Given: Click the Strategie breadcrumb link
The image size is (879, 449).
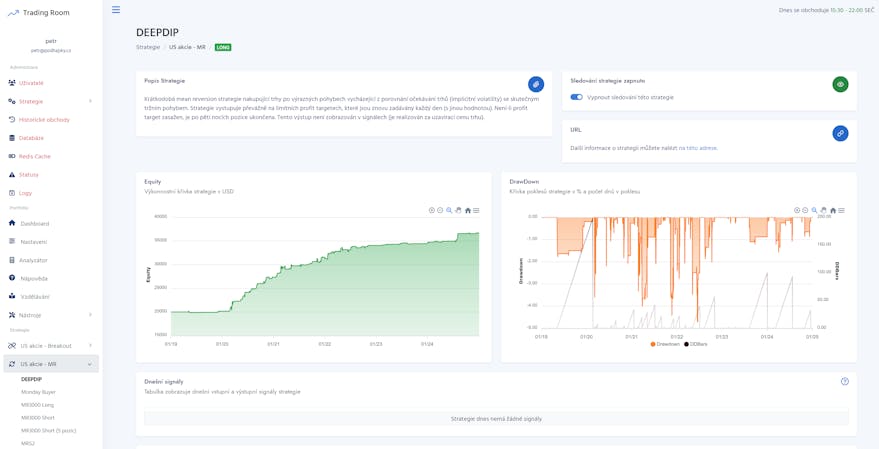Looking at the screenshot, I should [x=148, y=47].
